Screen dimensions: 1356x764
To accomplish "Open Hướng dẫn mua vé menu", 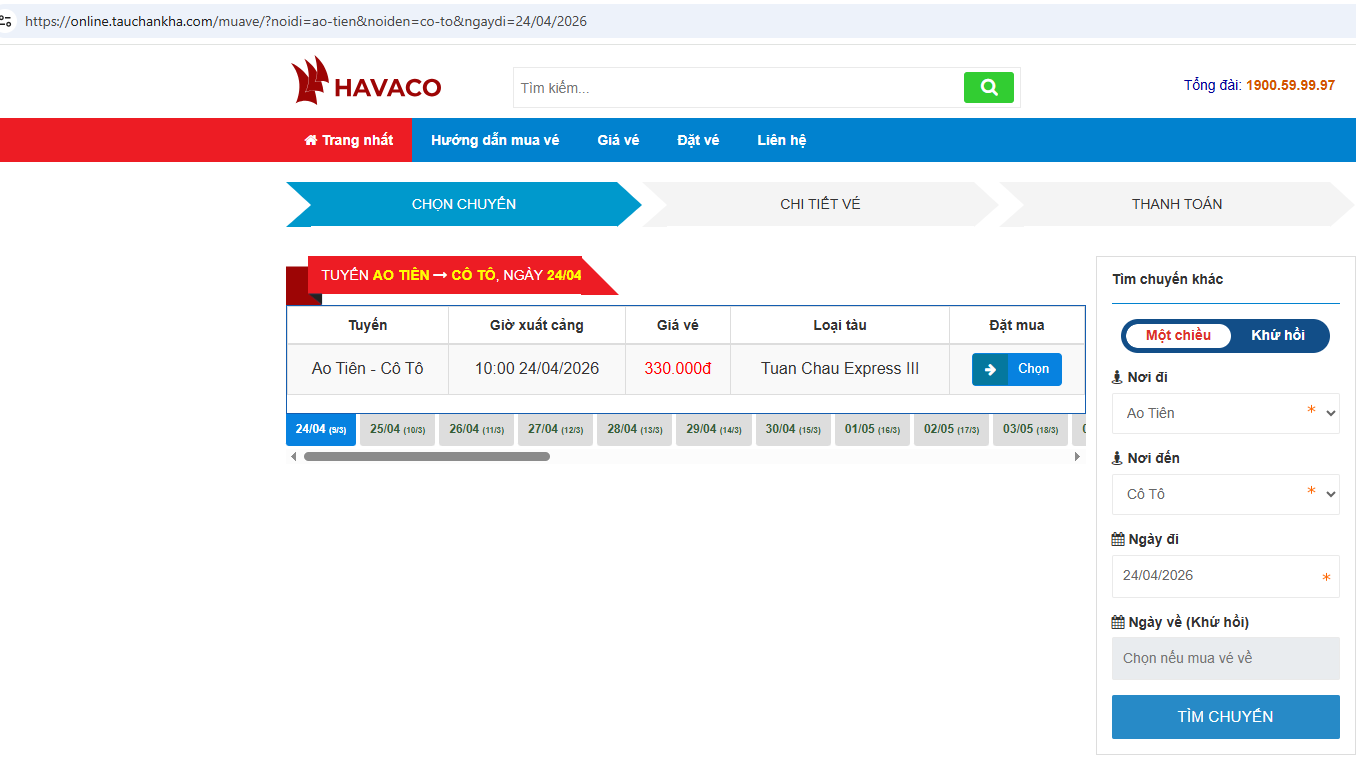I will pyautogui.click(x=495, y=140).
